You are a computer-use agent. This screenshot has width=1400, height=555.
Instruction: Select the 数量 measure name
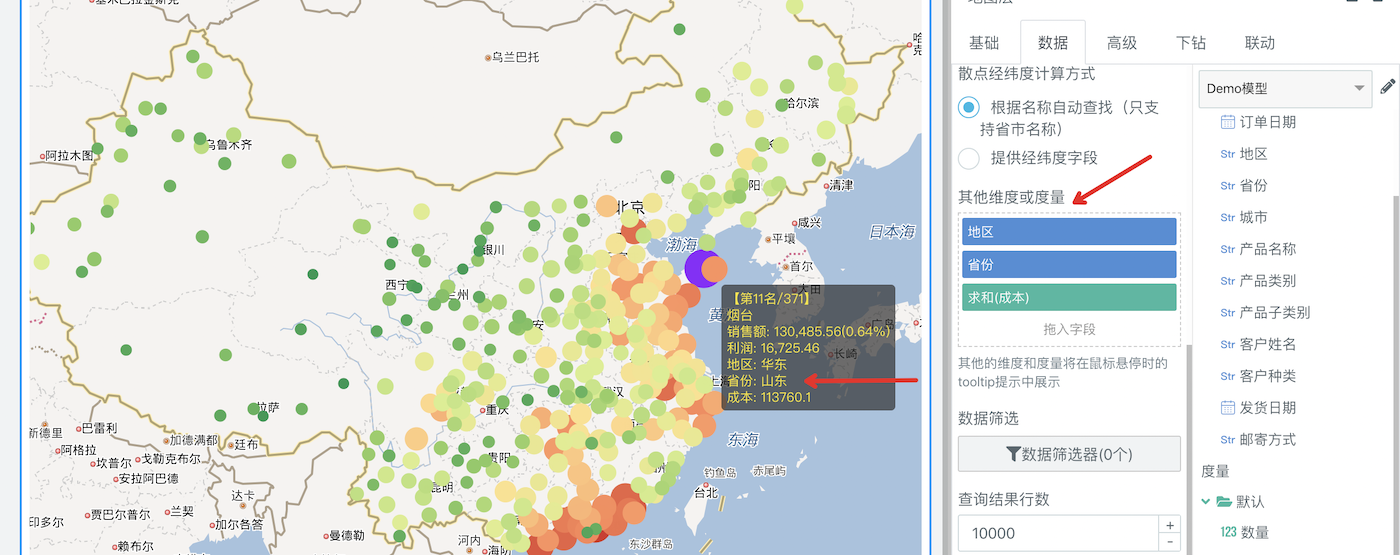pos(1254,534)
